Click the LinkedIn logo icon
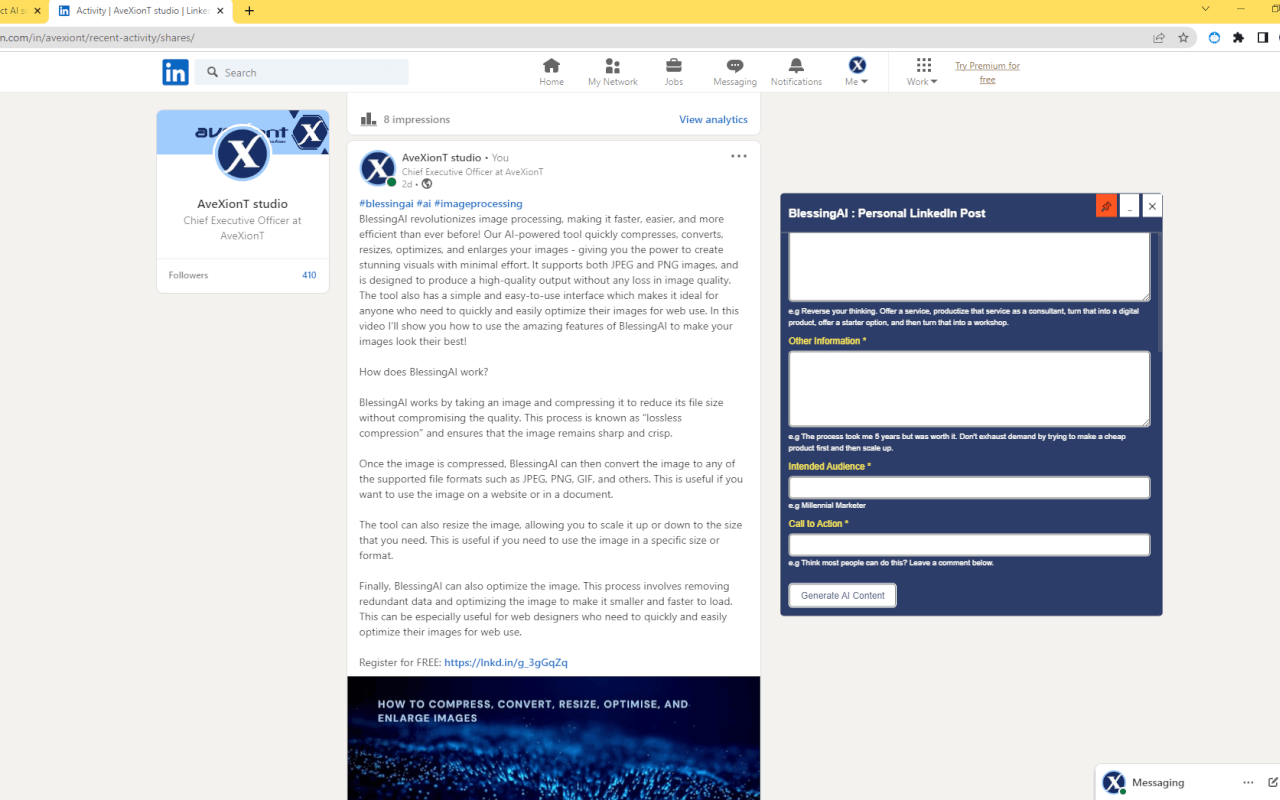This screenshot has height=800, width=1280. [175, 72]
